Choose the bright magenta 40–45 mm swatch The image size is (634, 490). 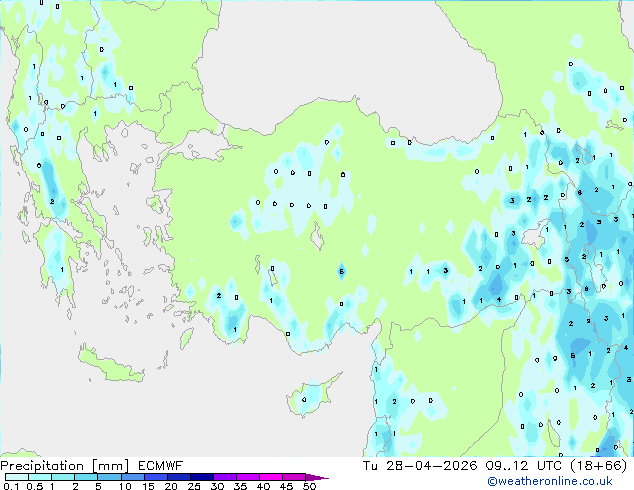[271, 477]
